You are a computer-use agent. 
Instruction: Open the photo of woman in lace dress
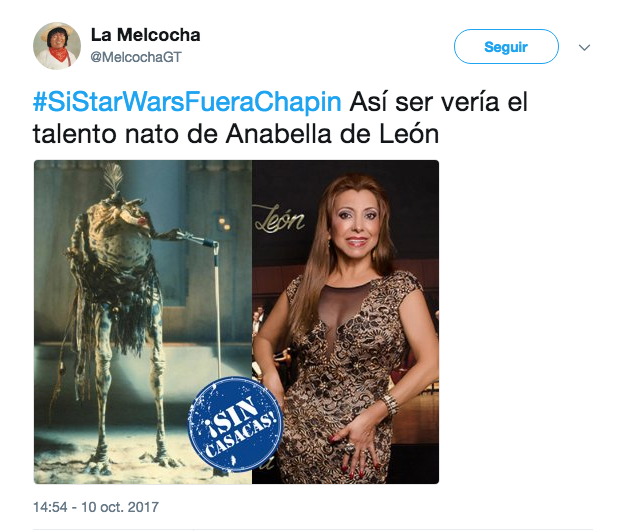(346, 322)
